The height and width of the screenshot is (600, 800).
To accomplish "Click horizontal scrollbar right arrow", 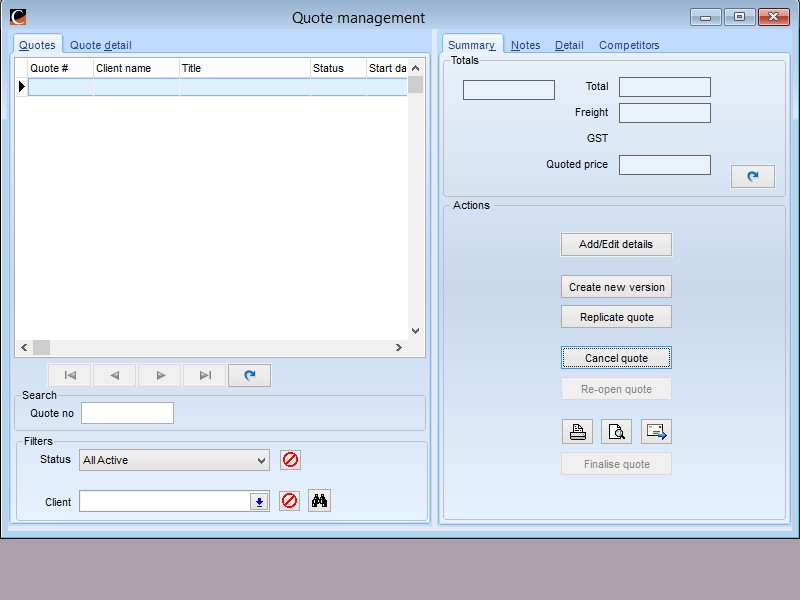I will click(x=399, y=347).
